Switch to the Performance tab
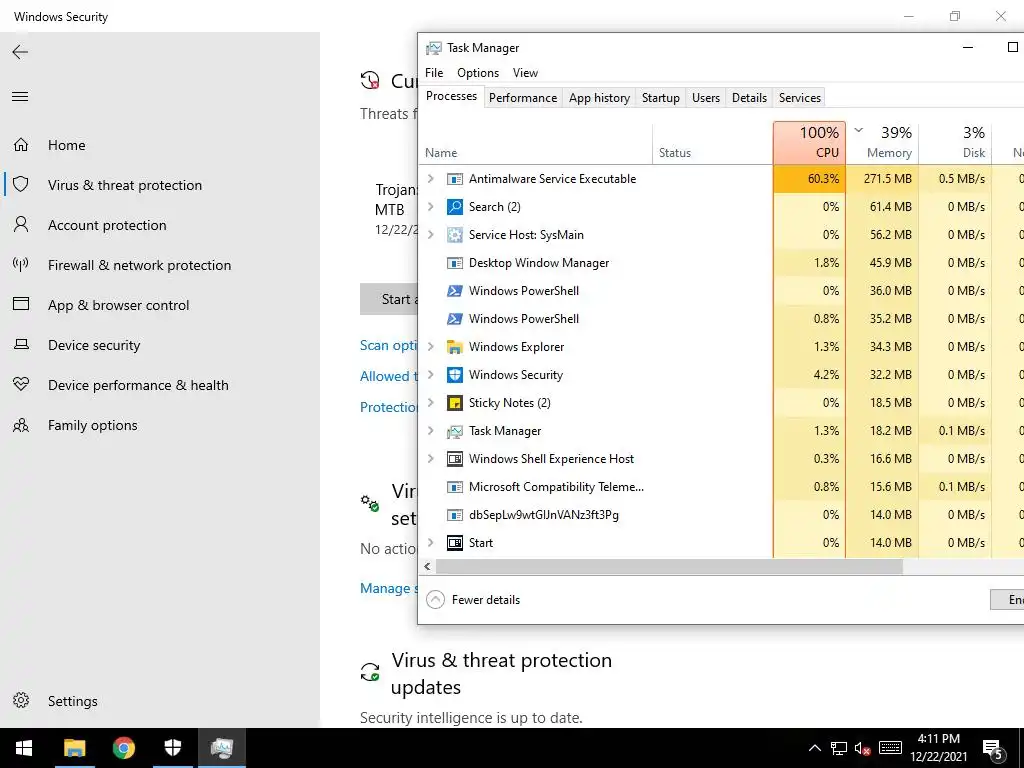Viewport: 1024px width, 768px height. click(x=522, y=98)
